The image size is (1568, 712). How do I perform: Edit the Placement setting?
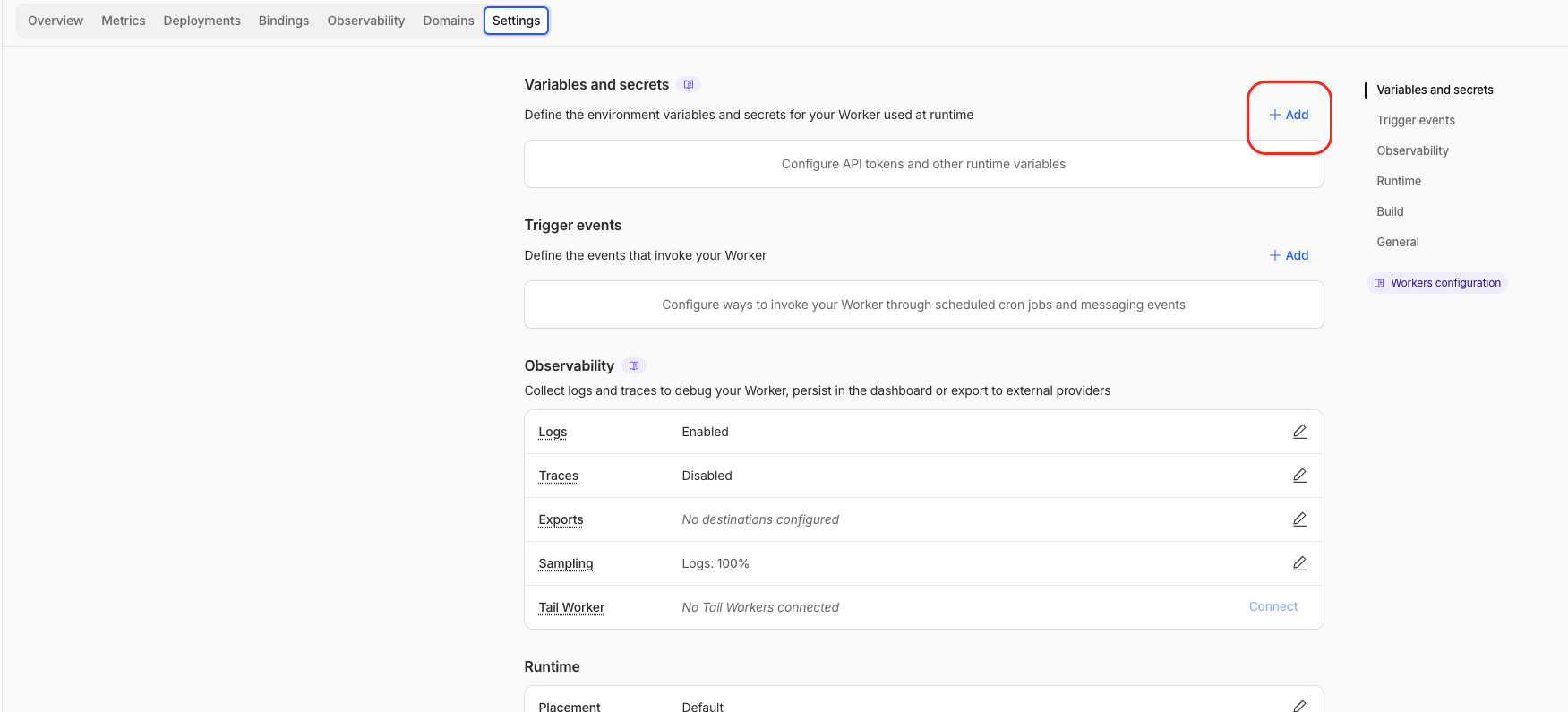1300,706
